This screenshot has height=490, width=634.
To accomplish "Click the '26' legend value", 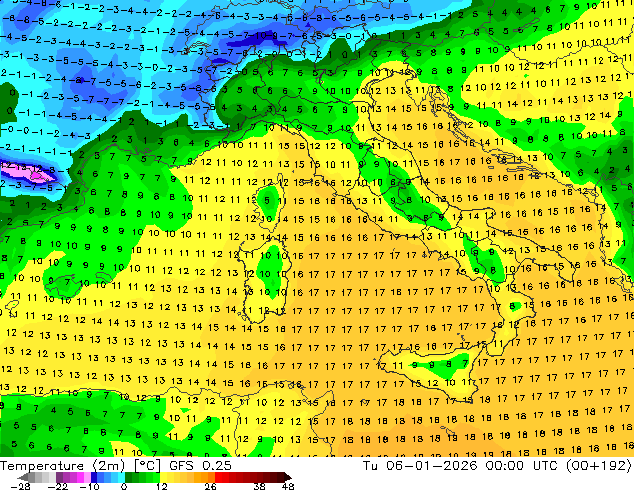I will (210, 486).
